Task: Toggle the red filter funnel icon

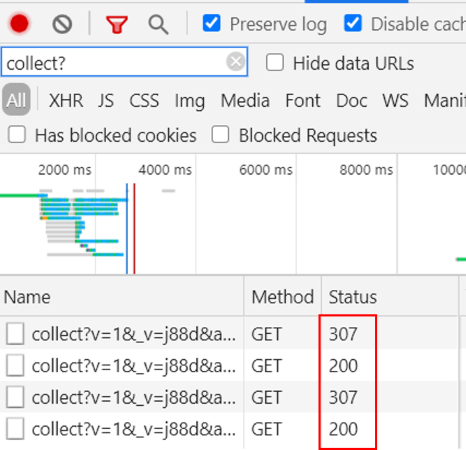Action: (117, 24)
